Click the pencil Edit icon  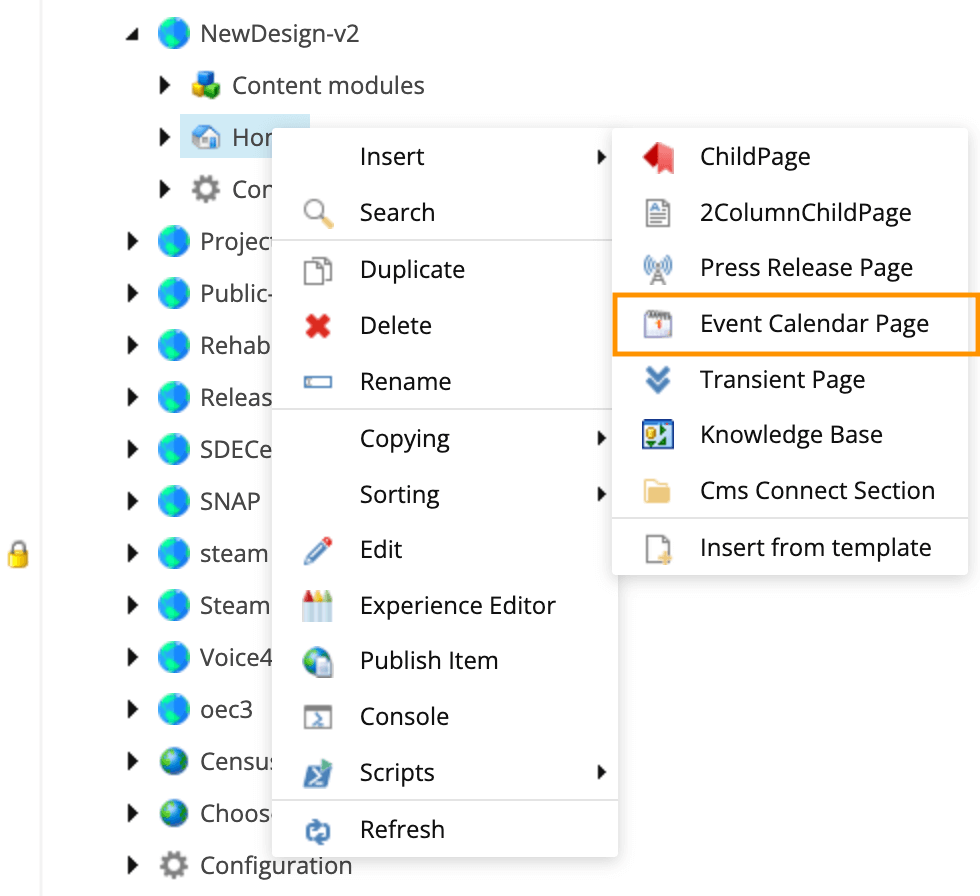click(318, 550)
